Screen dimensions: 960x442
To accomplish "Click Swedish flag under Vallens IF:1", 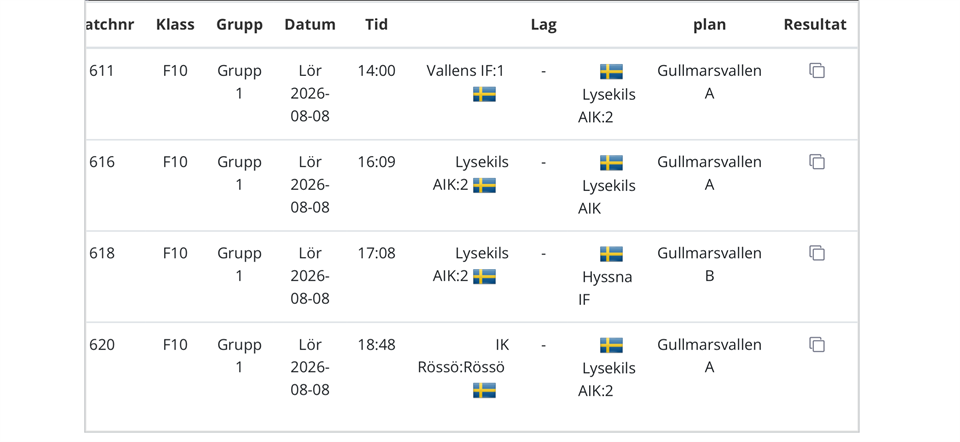I will coord(484,94).
